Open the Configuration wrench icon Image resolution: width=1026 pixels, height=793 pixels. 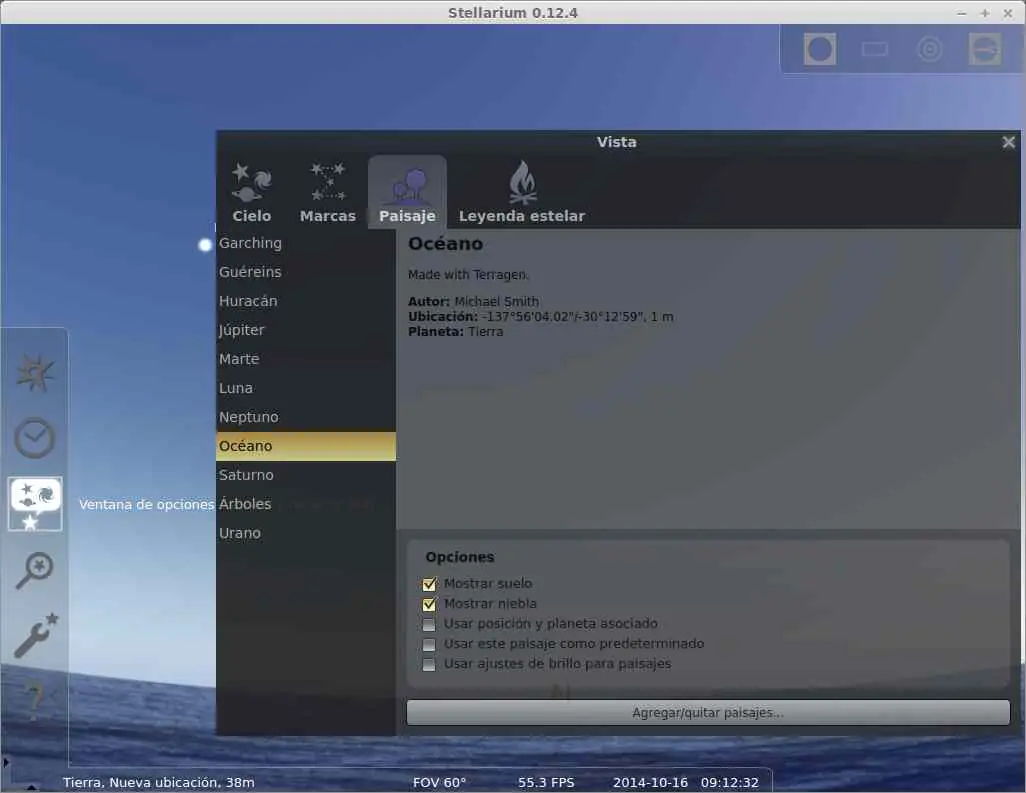pyautogui.click(x=36, y=635)
